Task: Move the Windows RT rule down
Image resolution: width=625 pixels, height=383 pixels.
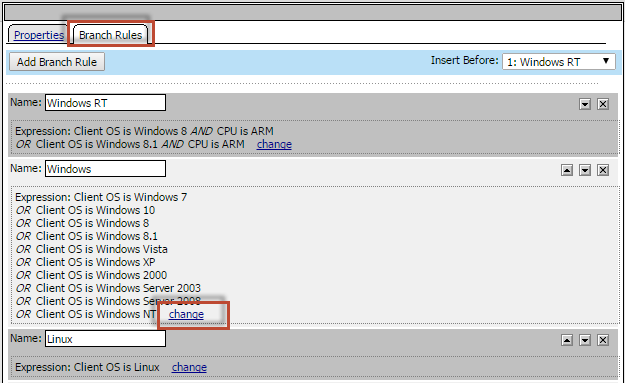Action: point(585,104)
